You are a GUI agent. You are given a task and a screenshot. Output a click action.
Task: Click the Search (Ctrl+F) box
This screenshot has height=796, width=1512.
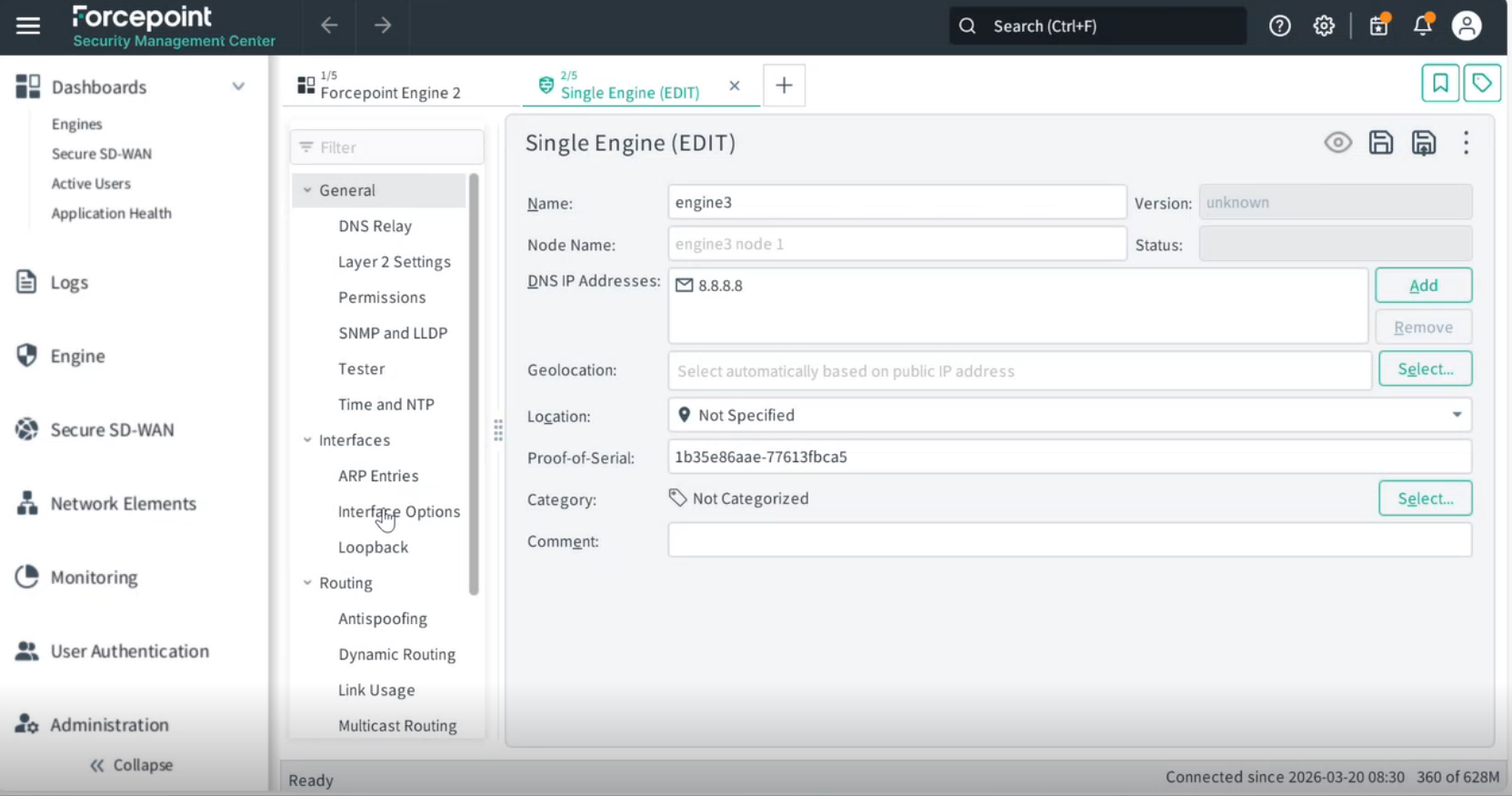click(x=1097, y=26)
